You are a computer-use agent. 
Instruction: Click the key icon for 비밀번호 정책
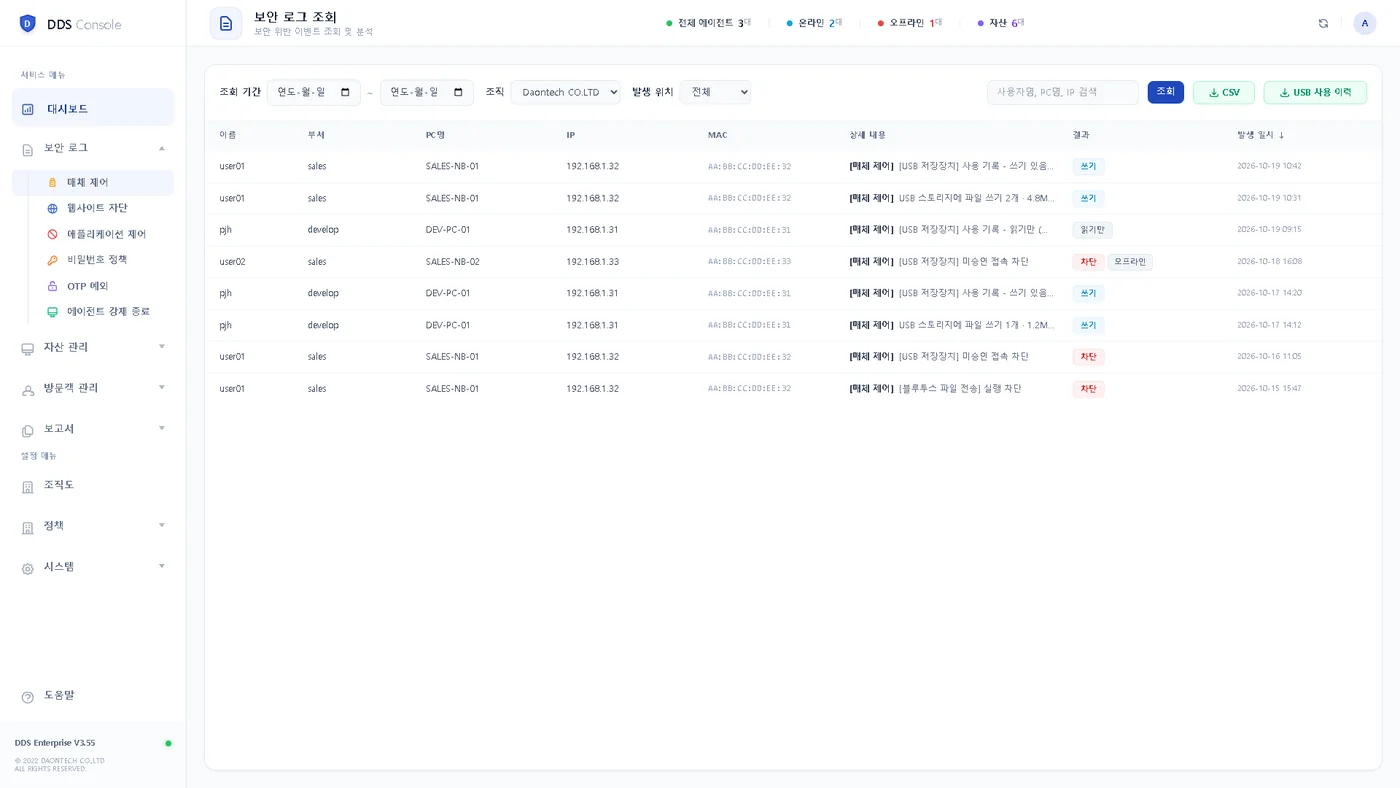[53, 260]
